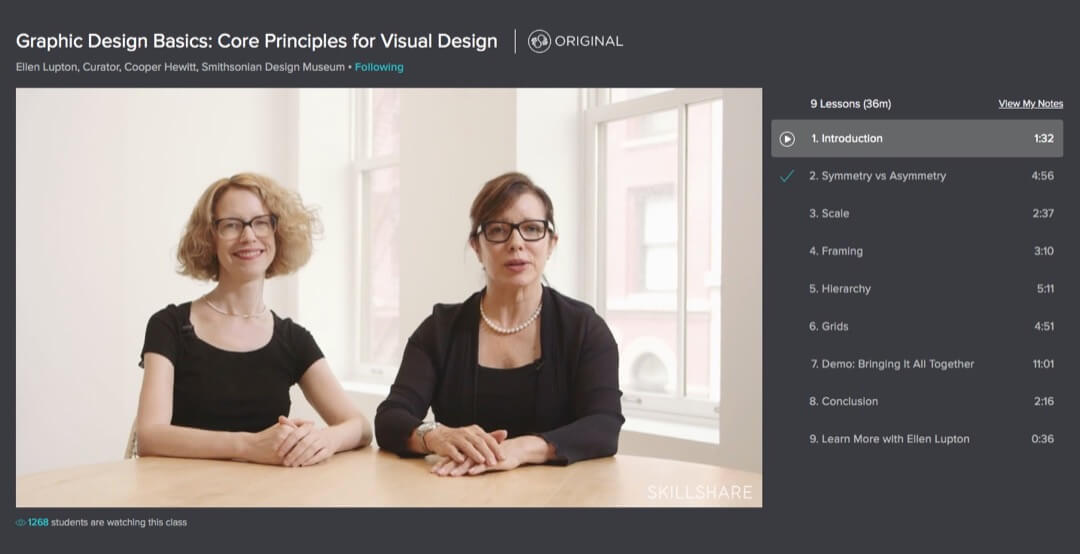Click the checkmark beside Symmetry vs Asymmetry
The image size is (1080, 554).
787,176
